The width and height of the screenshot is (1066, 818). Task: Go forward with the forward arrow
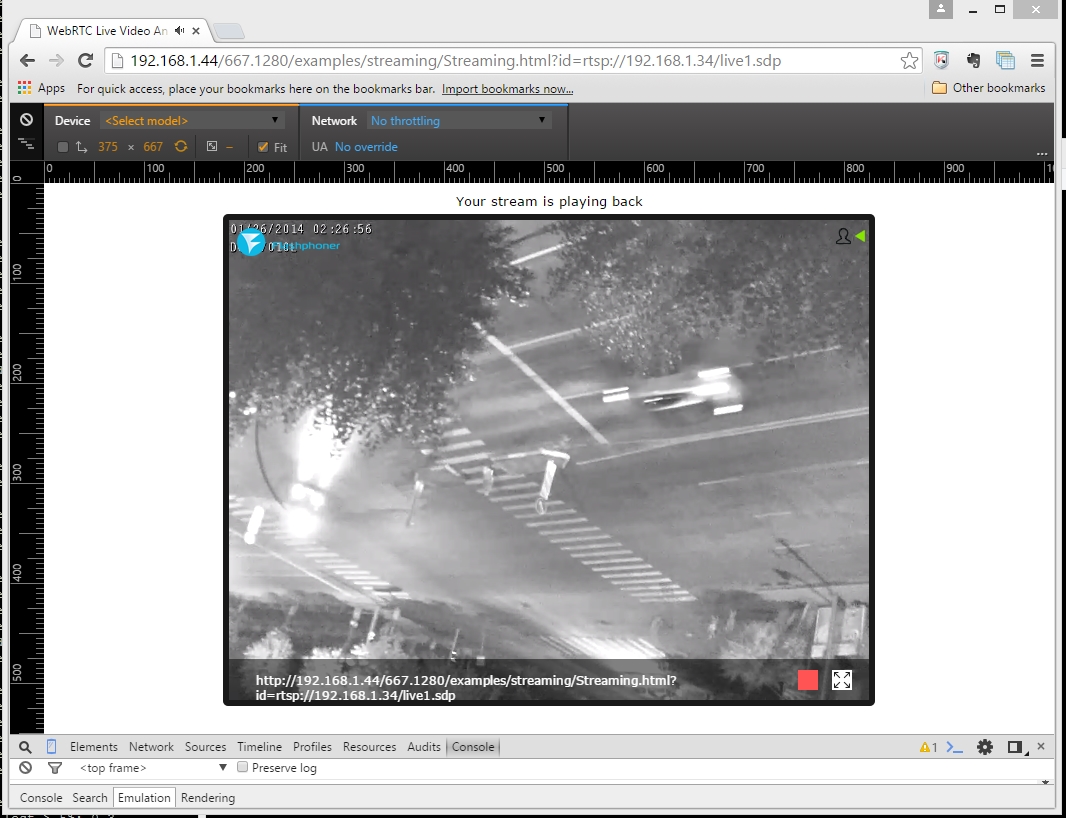coord(56,61)
